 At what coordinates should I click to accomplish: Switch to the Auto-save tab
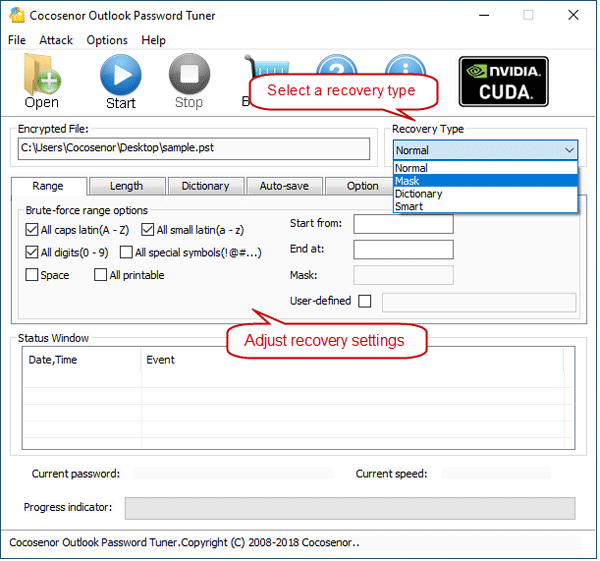click(284, 186)
